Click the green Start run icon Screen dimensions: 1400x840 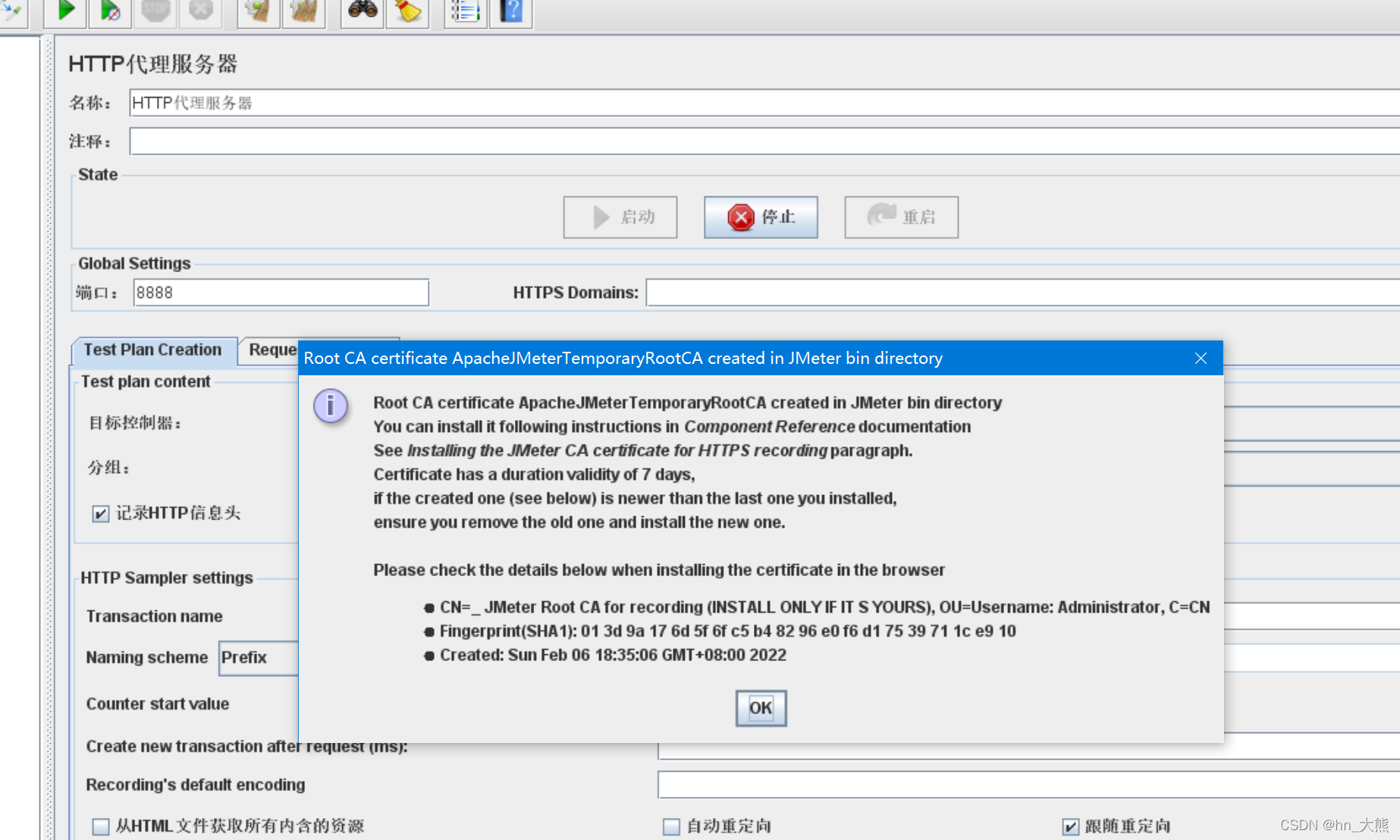65,11
